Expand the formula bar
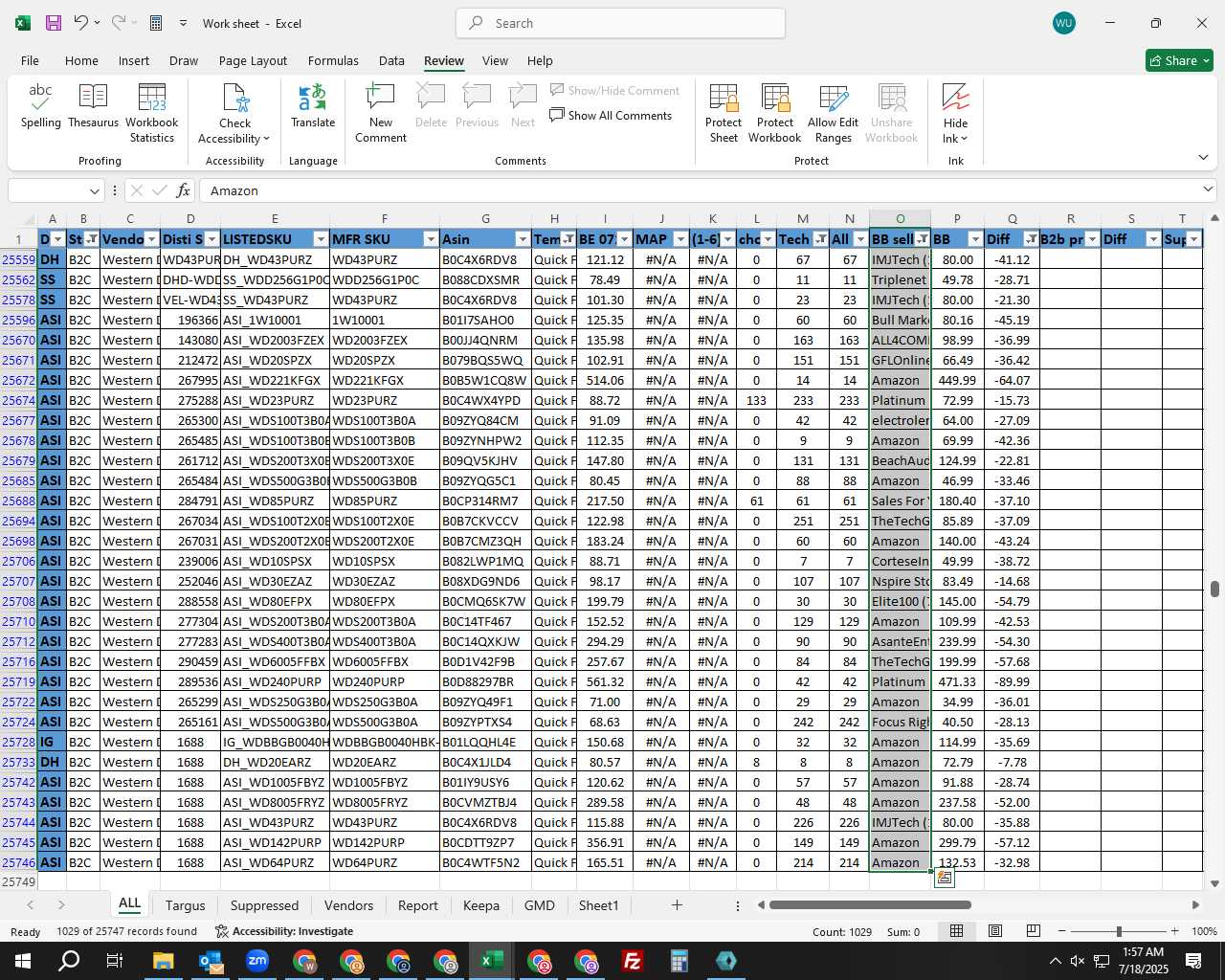Viewport: 1225px width, 980px height. (x=1208, y=189)
